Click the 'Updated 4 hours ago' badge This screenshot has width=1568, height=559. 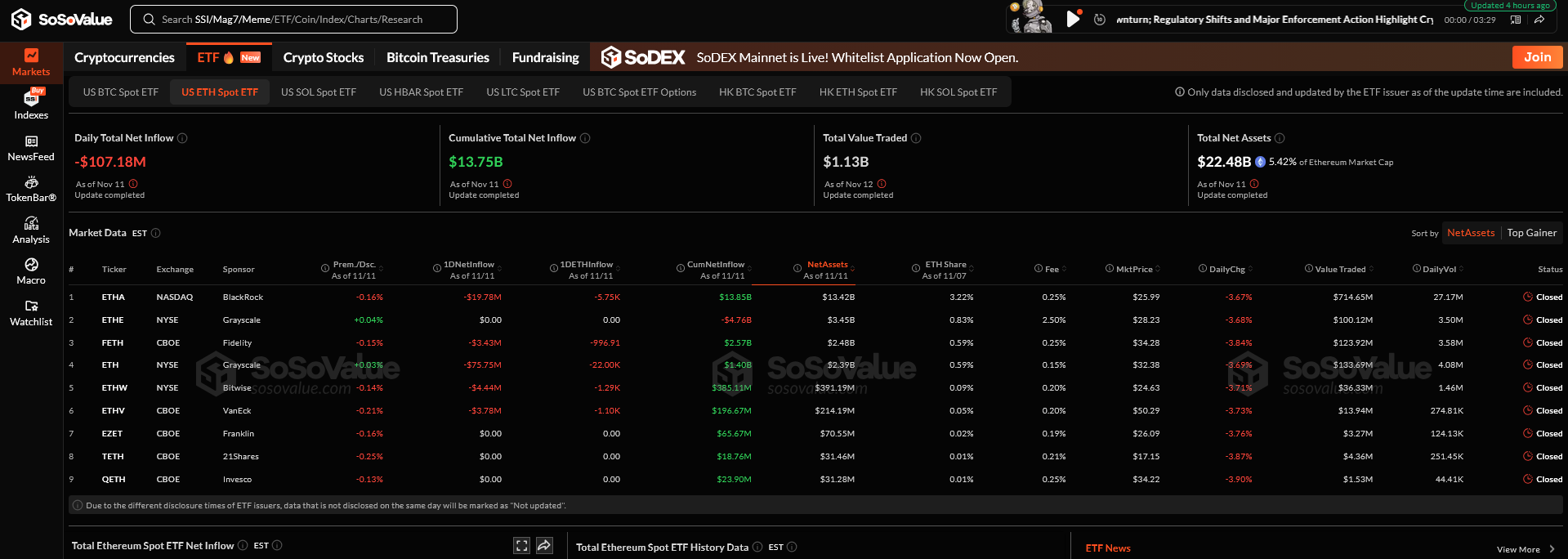point(1510,5)
